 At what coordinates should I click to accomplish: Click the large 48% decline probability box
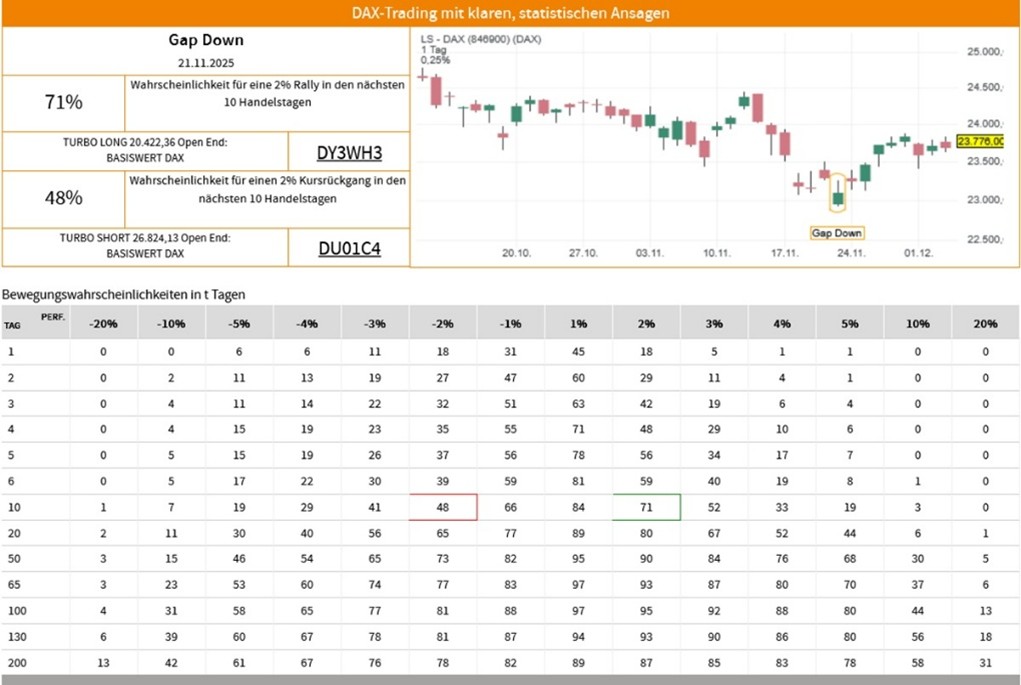[64, 198]
